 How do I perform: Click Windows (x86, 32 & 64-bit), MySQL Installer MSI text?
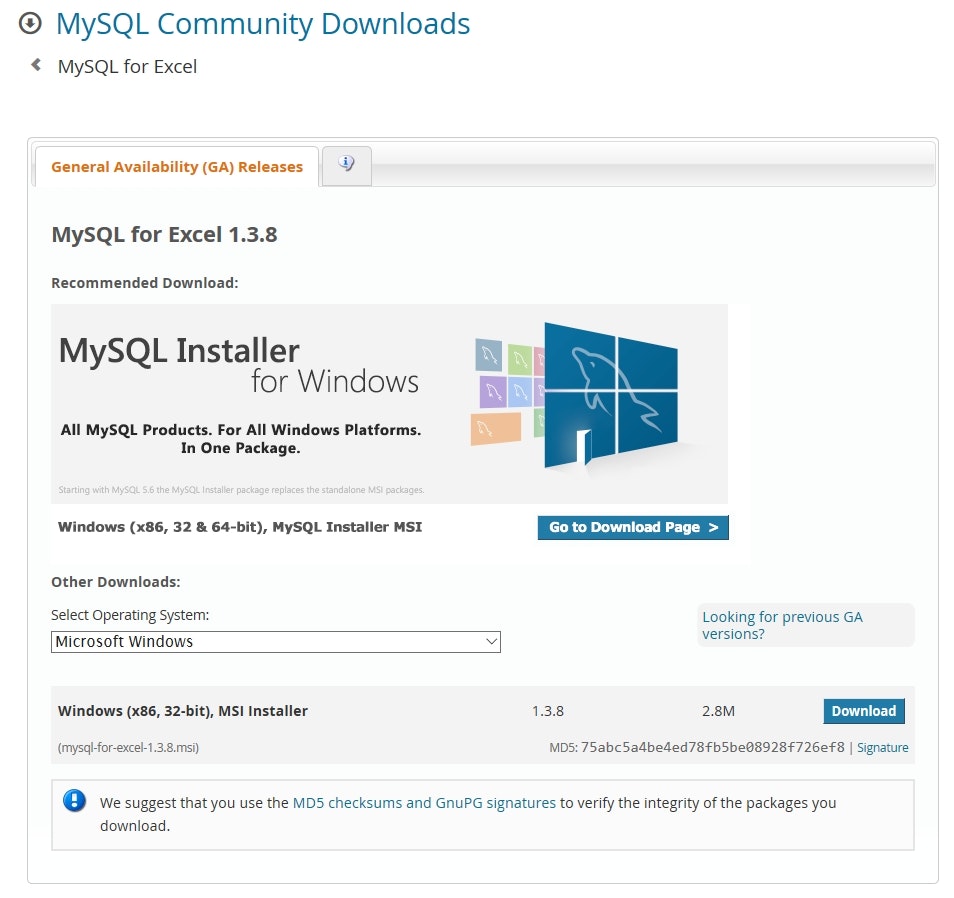tap(240, 527)
